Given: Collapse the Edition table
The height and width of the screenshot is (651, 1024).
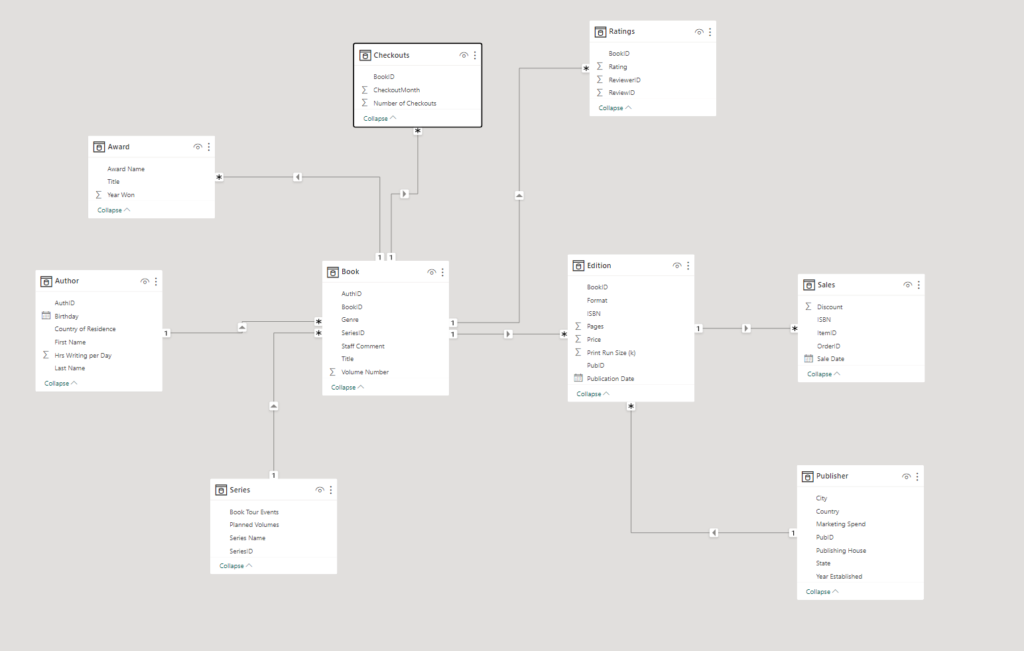Looking at the screenshot, I should [x=593, y=394].
